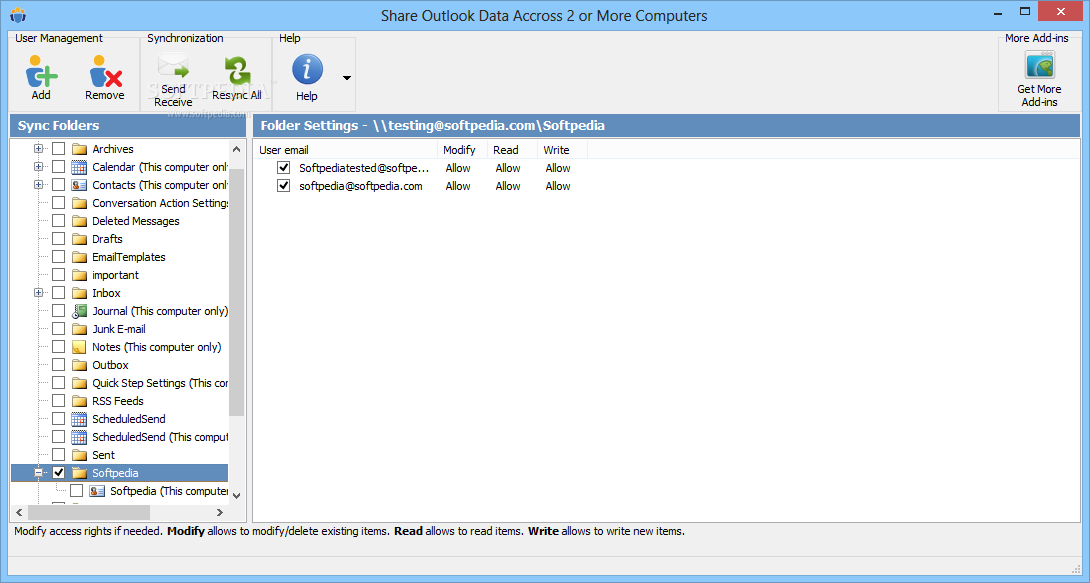This screenshot has height=583, width=1090.
Task: Click the Outbox folder icon
Action: [x=79, y=365]
